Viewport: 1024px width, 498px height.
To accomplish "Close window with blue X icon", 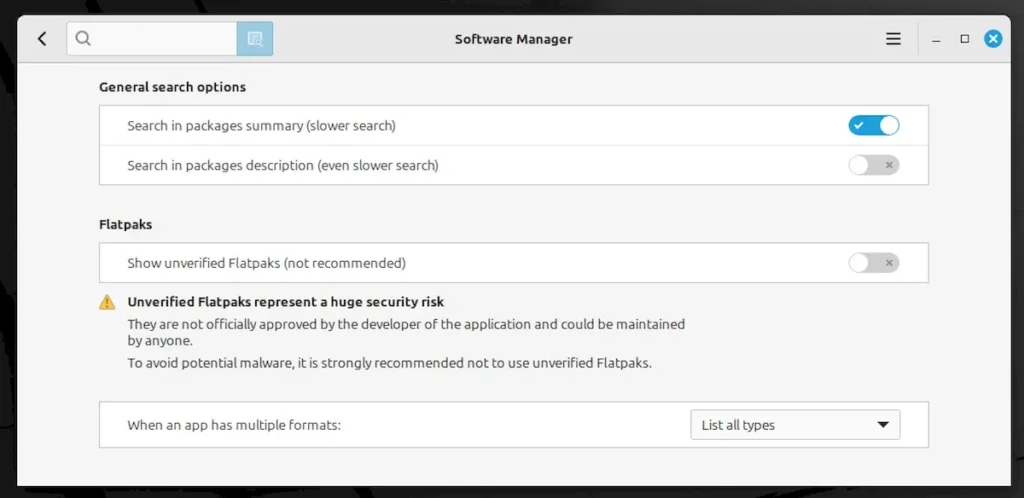I will [x=993, y=39].
